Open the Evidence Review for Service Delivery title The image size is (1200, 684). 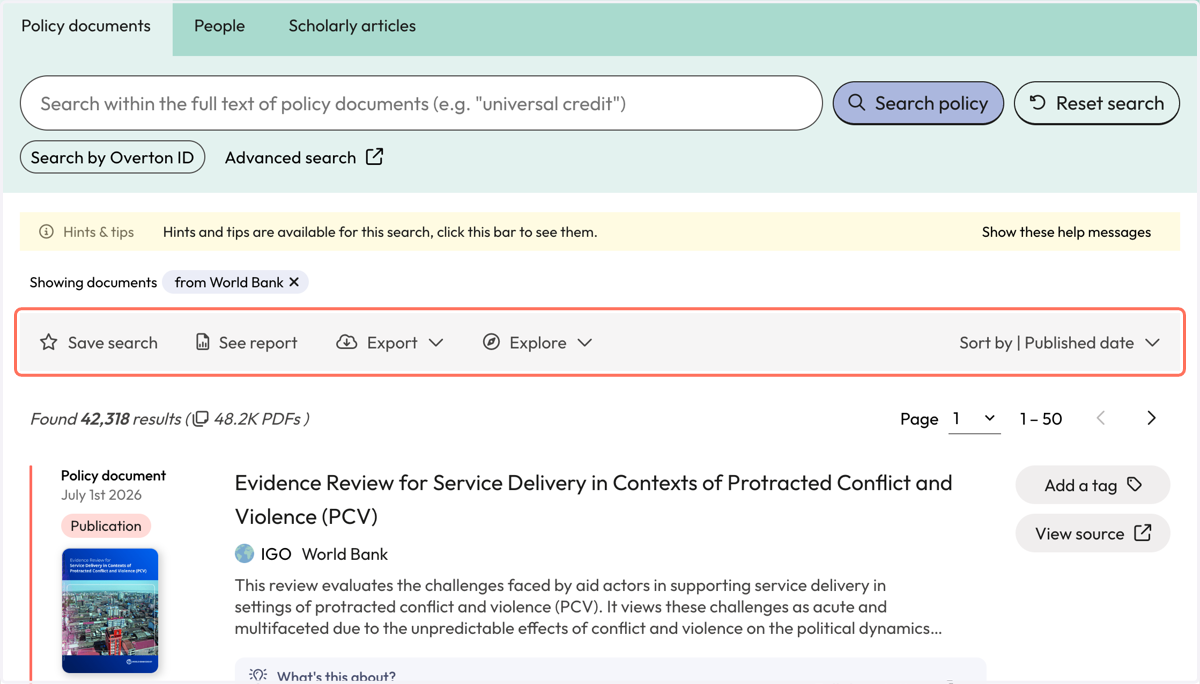pos(593,499)
